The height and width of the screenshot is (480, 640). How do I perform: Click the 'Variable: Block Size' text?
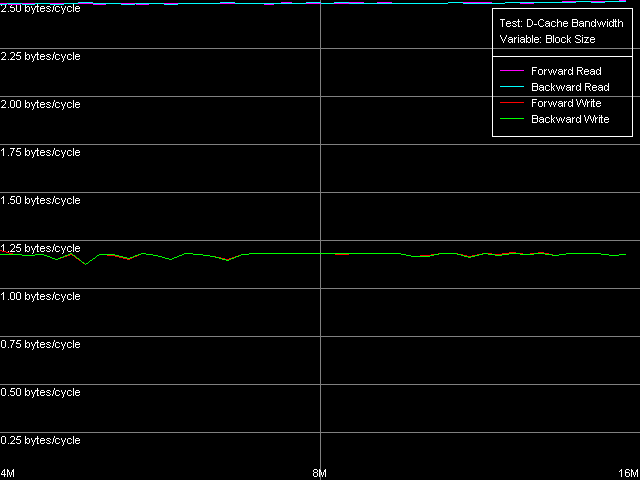(x=547, y=40)
